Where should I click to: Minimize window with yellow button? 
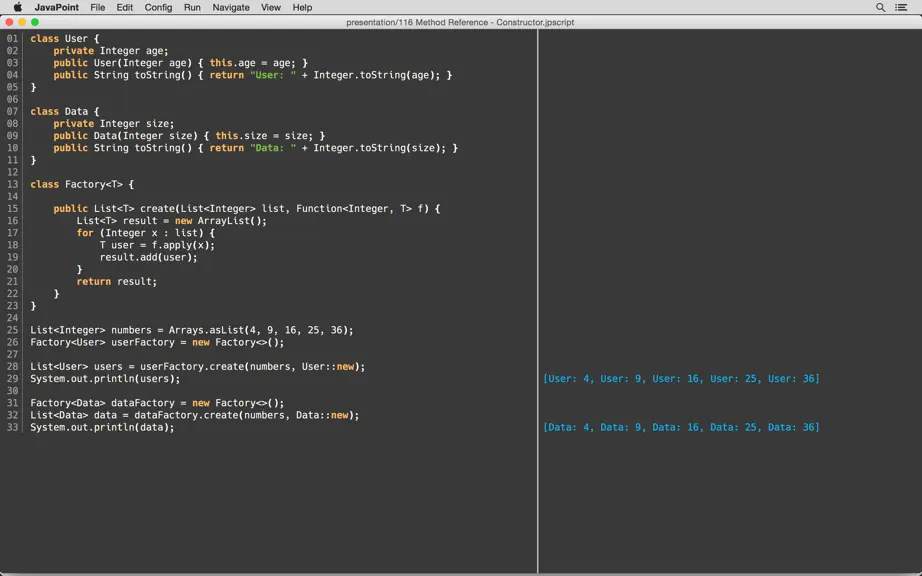coord(22,22)
